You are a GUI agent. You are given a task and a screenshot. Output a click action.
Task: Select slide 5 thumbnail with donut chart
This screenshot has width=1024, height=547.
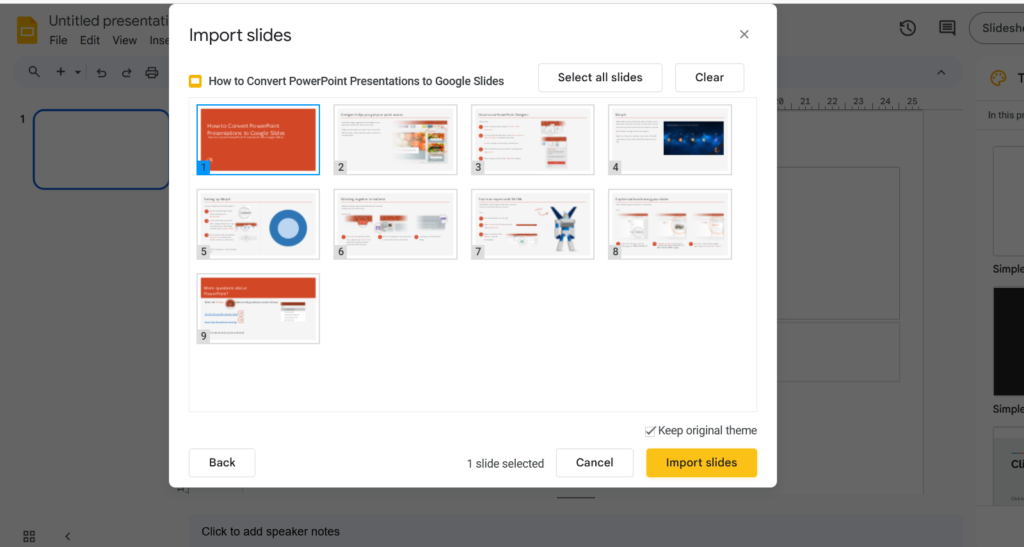point(258,224)
